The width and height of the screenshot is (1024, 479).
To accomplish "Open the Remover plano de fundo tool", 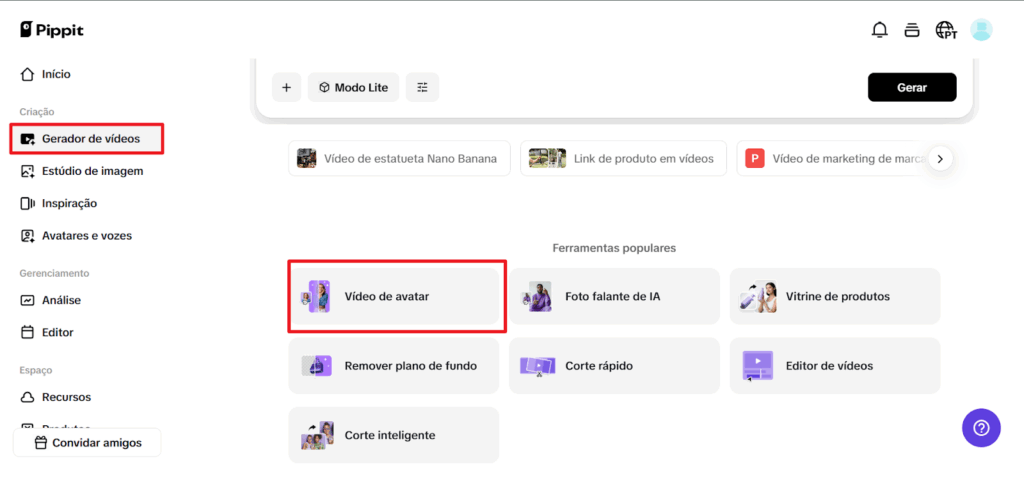I will tap(394, 366).
